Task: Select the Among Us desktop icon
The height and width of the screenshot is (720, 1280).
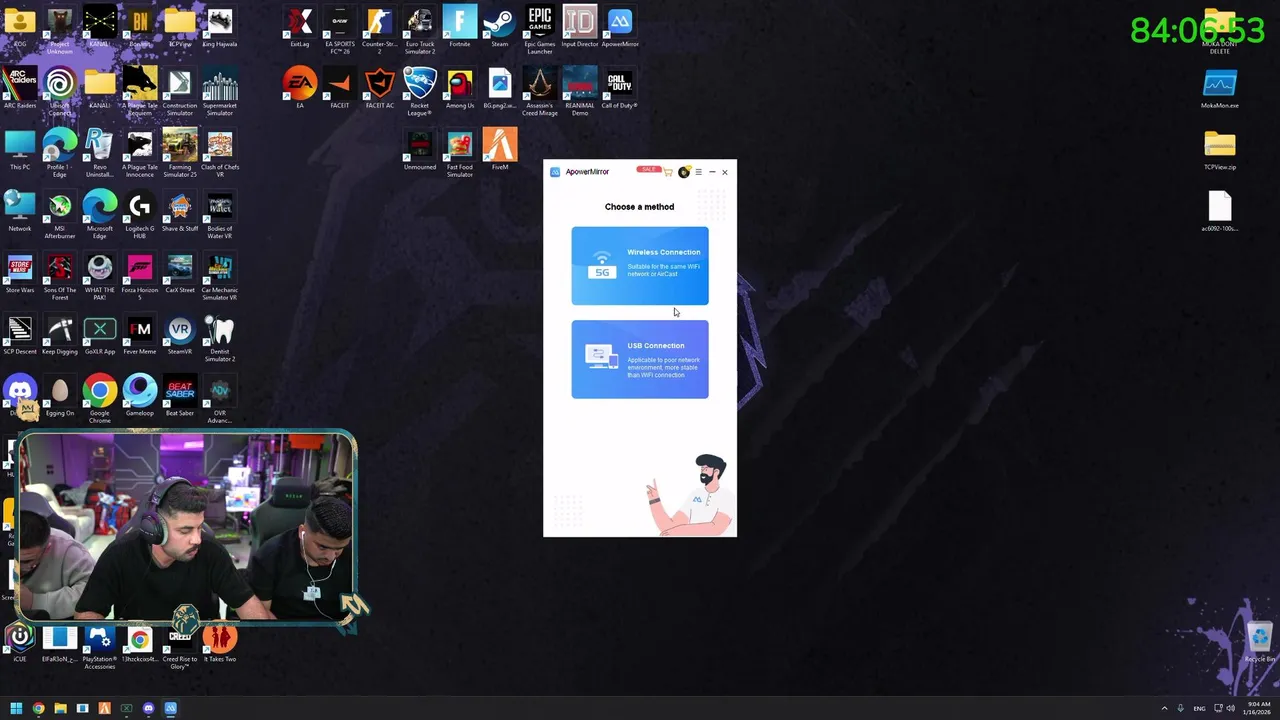Action: coord(460,88)
